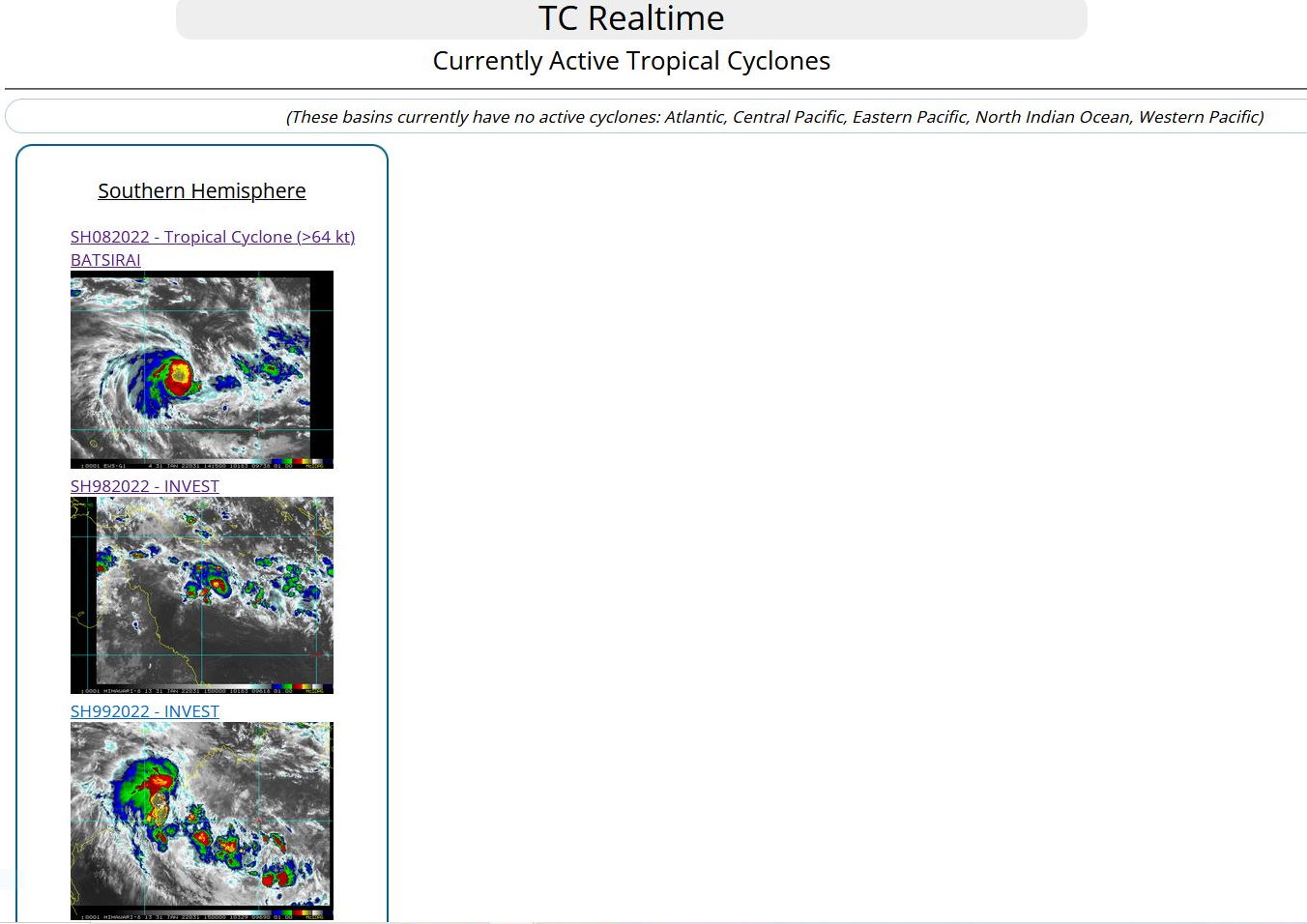Click the color scale bar in SH992022 image
The height and width of the screenshot is (924, 1307).
296,914
